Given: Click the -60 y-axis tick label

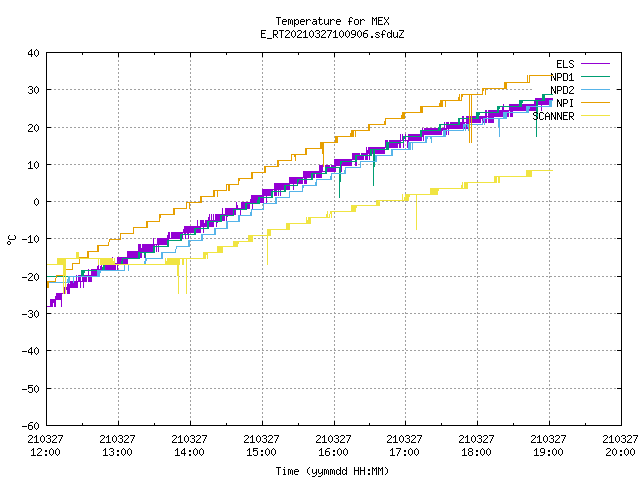Looking at the screenshot, I should pos(31,426).
